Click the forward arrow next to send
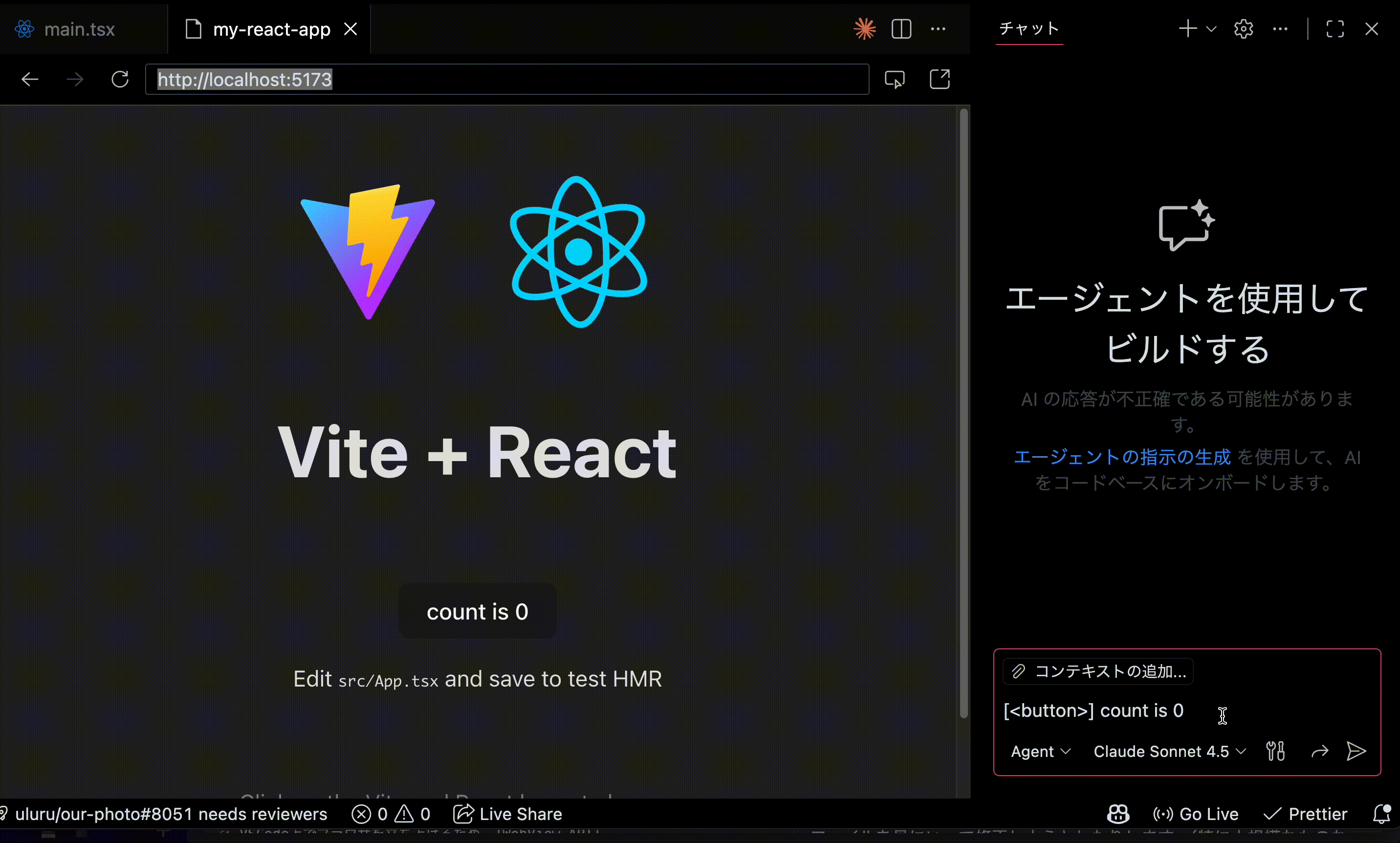This screenshot has width=1400, height=843. tap(1320, 752)
